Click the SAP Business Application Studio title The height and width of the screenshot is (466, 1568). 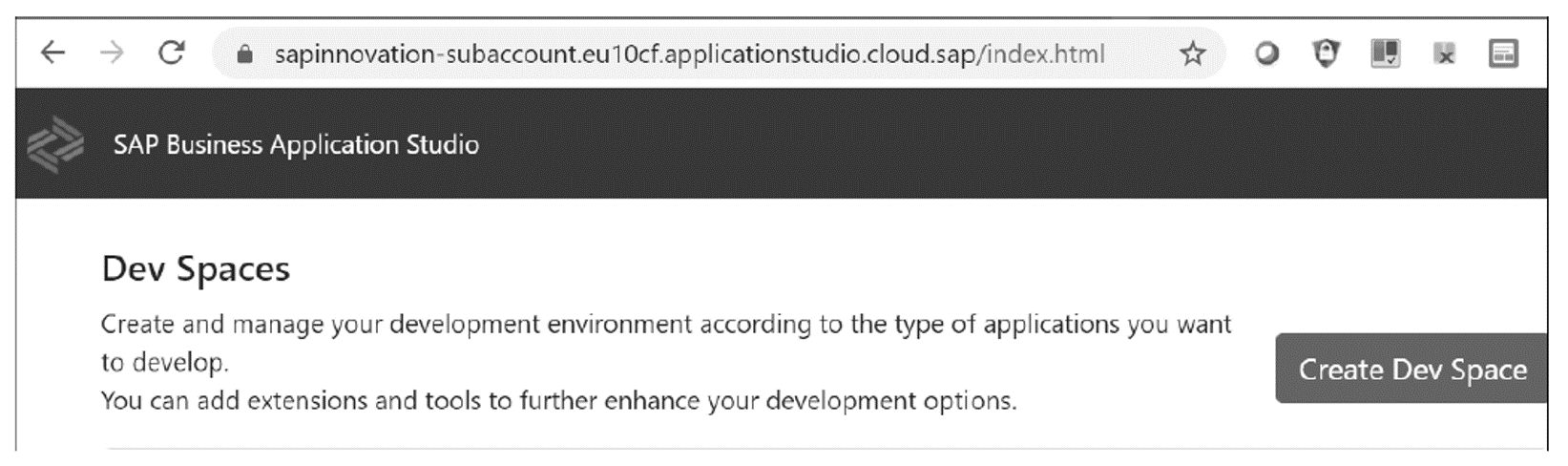(x=296, y=144)
